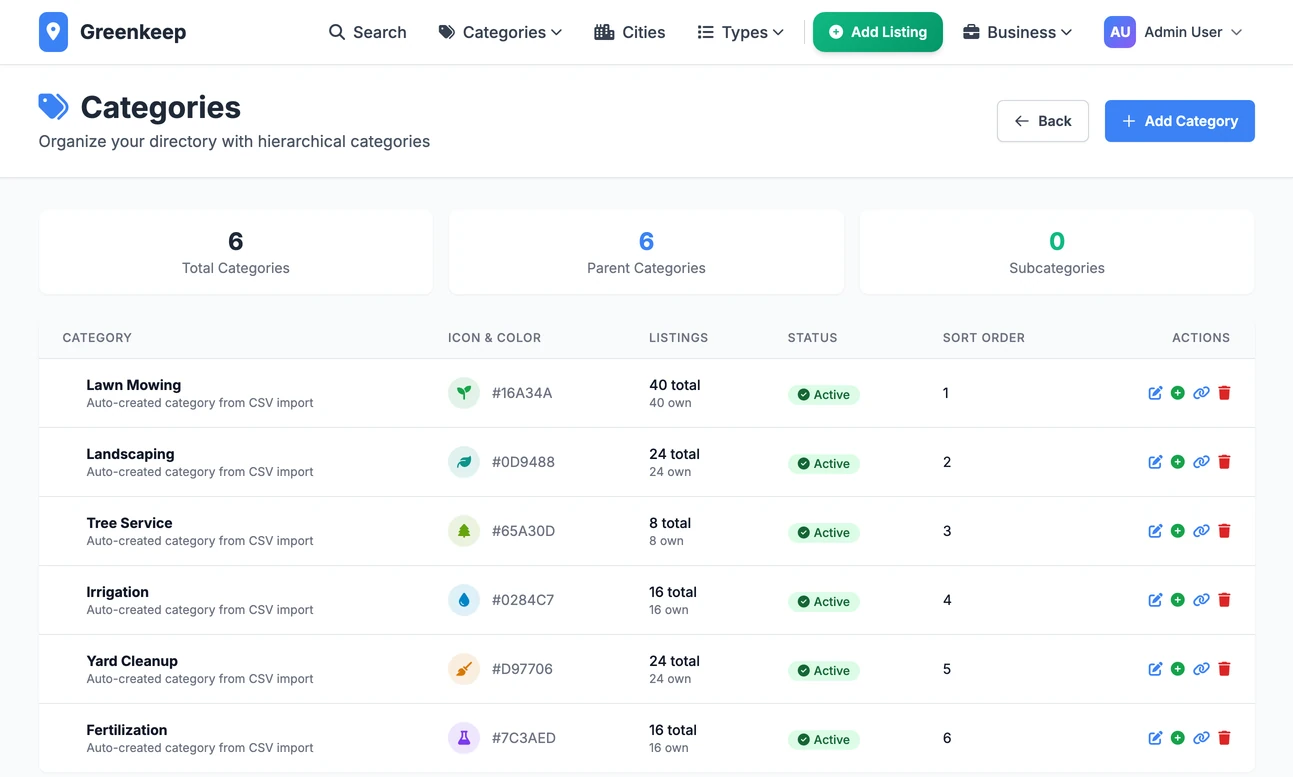The image size is (1293, 777).
Task: Click the Greenkeep map pin logo
Action: [x=53, y=32]
